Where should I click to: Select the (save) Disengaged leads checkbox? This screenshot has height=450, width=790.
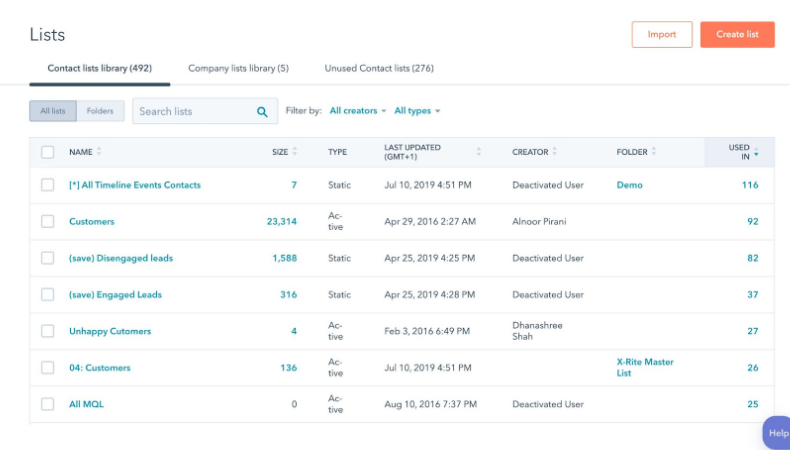coord(47,258)
